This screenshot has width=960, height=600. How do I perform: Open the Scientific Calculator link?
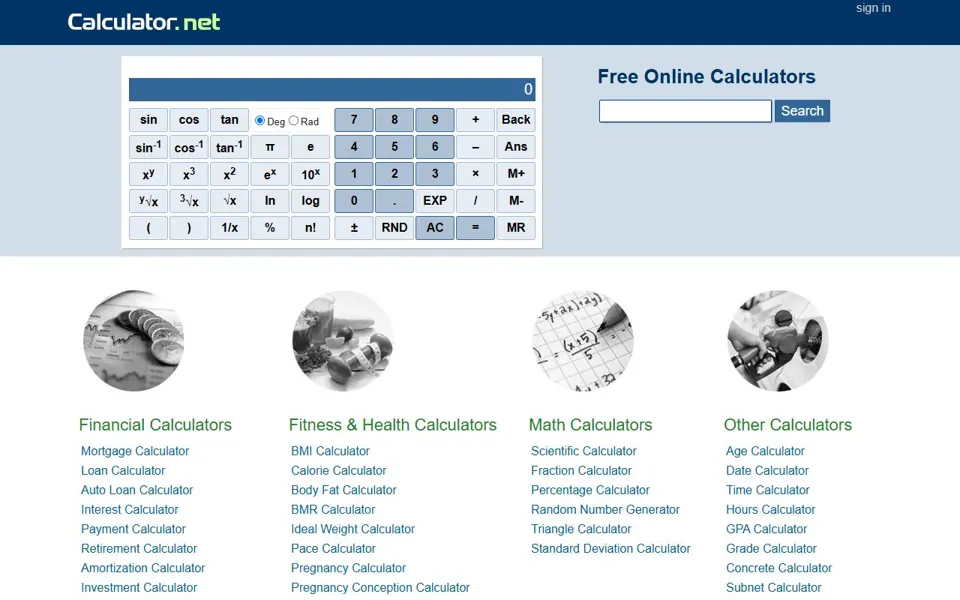[x=583, y=451]
